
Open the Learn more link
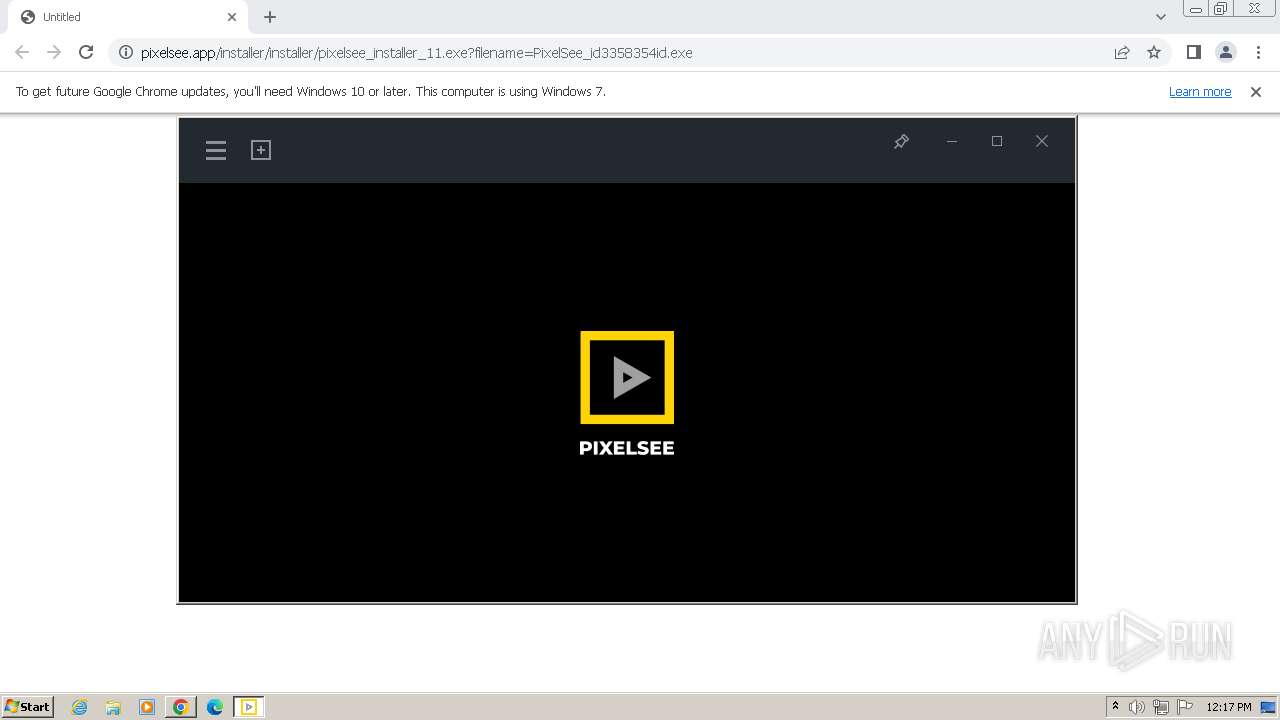click(1200, 92)
